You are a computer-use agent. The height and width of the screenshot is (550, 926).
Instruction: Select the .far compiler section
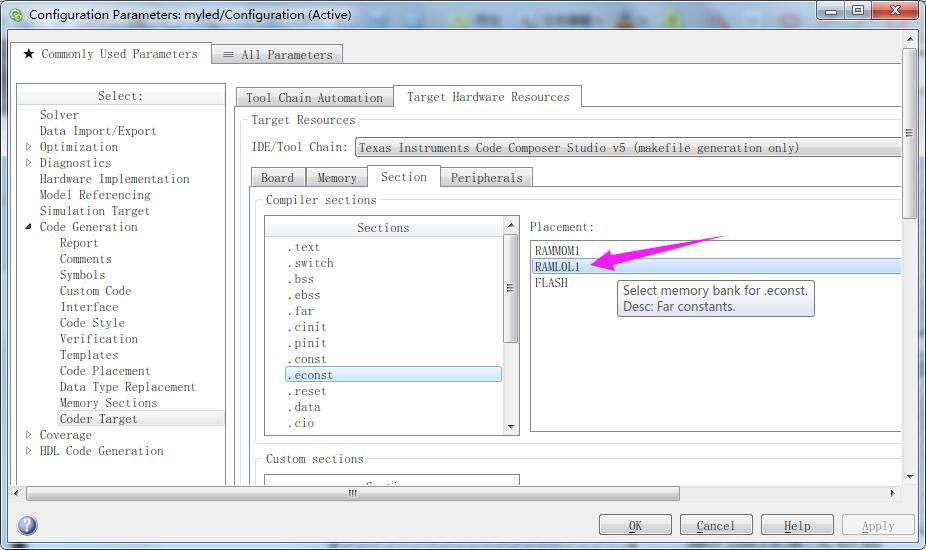pyautogui.click(x=301, y=311)
